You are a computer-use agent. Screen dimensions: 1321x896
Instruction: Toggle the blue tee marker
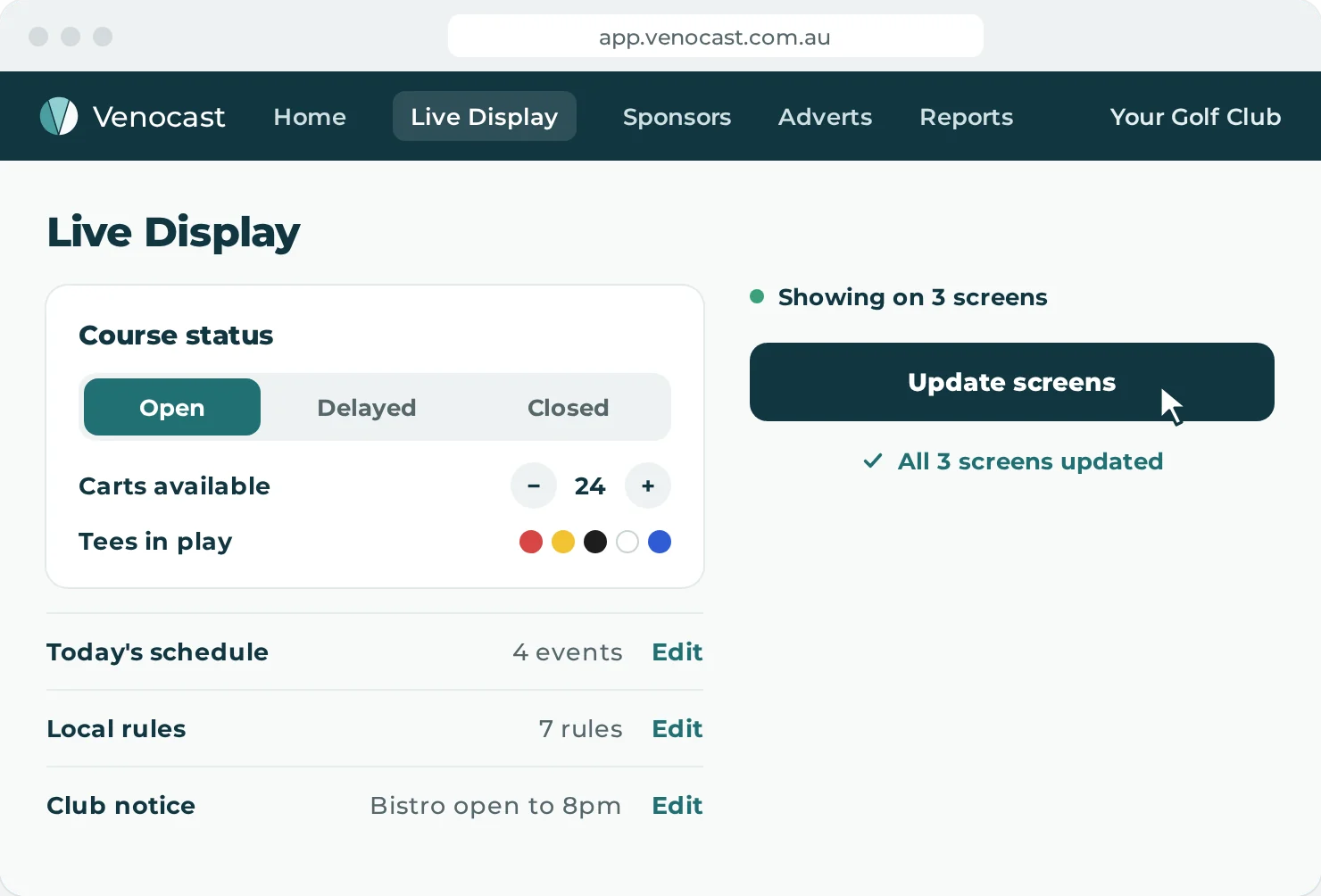coord(660,542)
